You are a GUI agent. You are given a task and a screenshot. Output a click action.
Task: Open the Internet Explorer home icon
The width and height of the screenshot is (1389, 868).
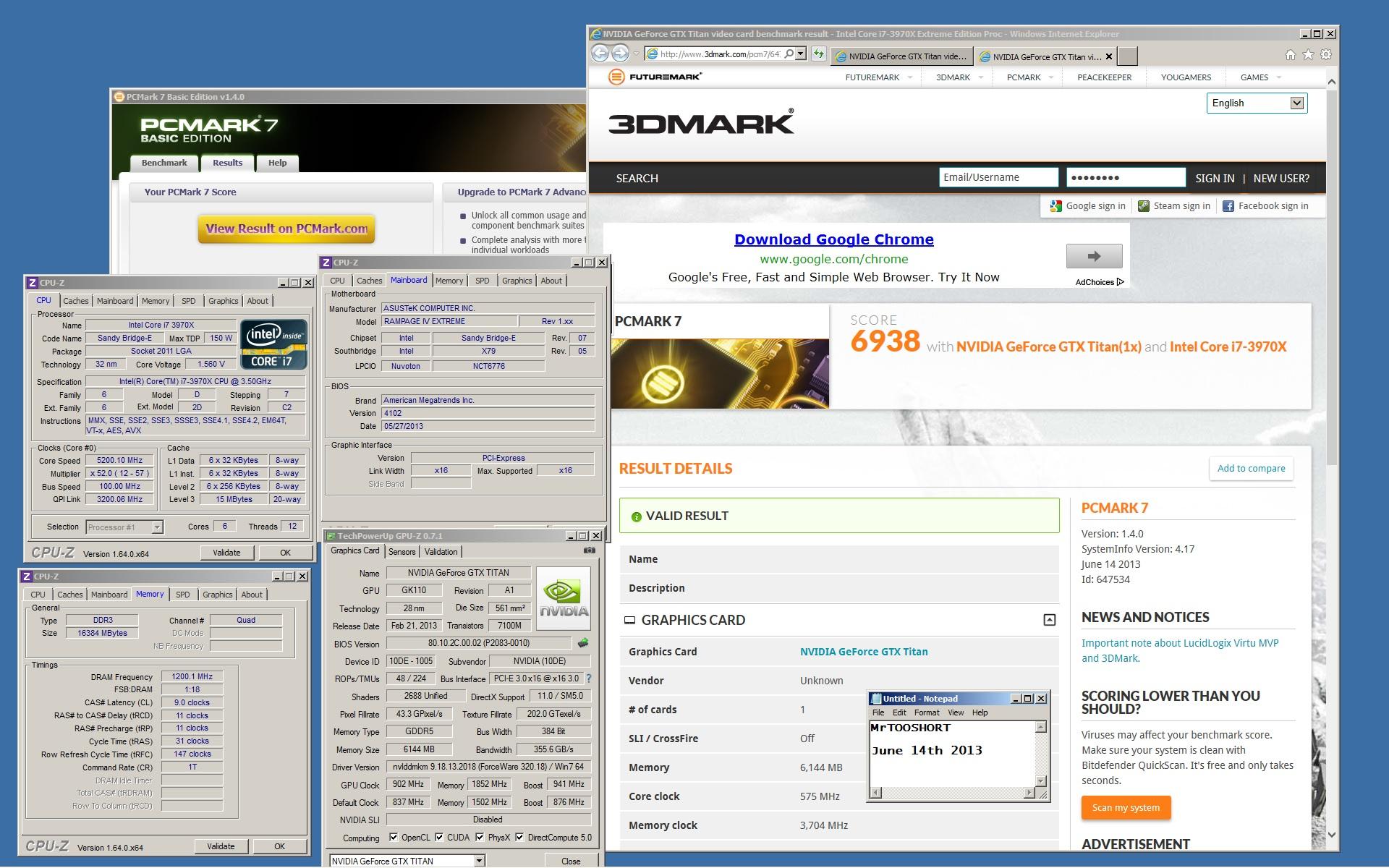(1290, 55)
